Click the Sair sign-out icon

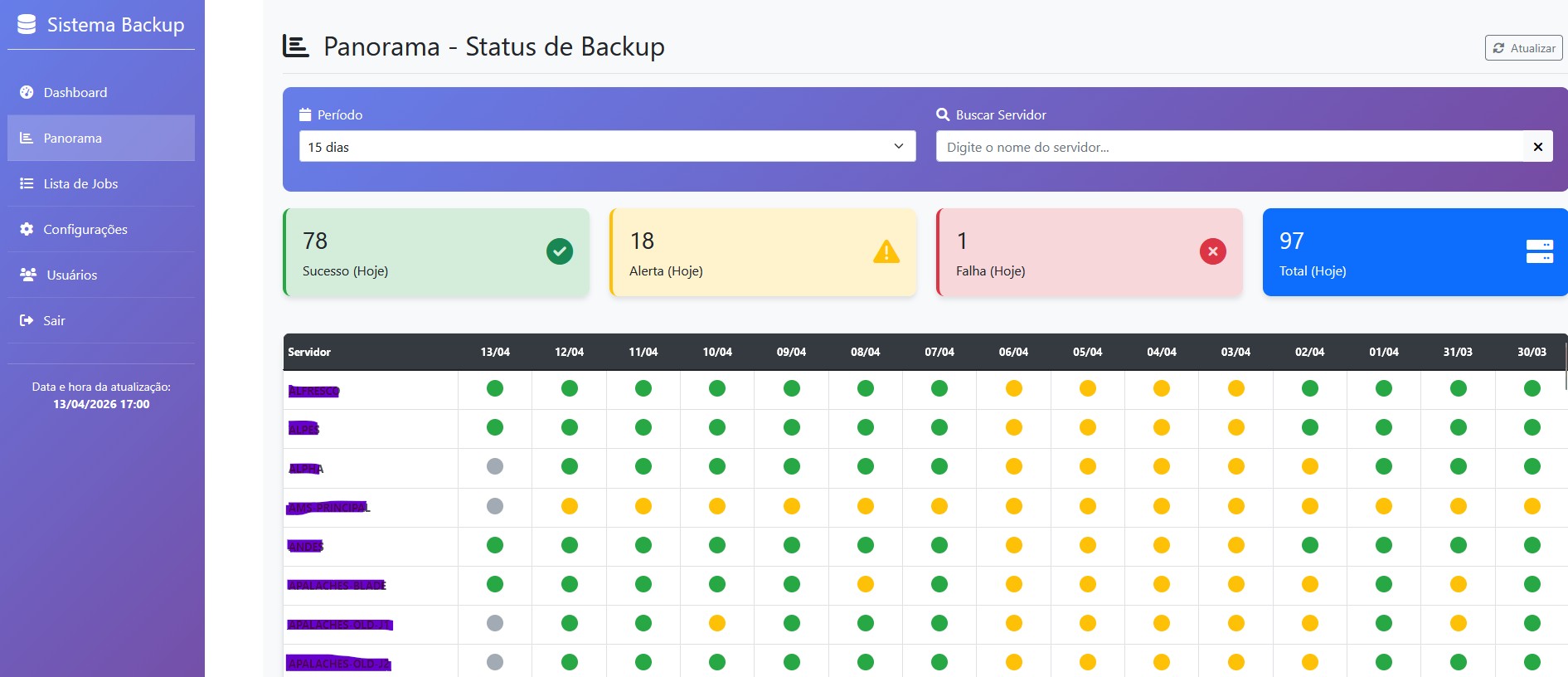[27, 320]
